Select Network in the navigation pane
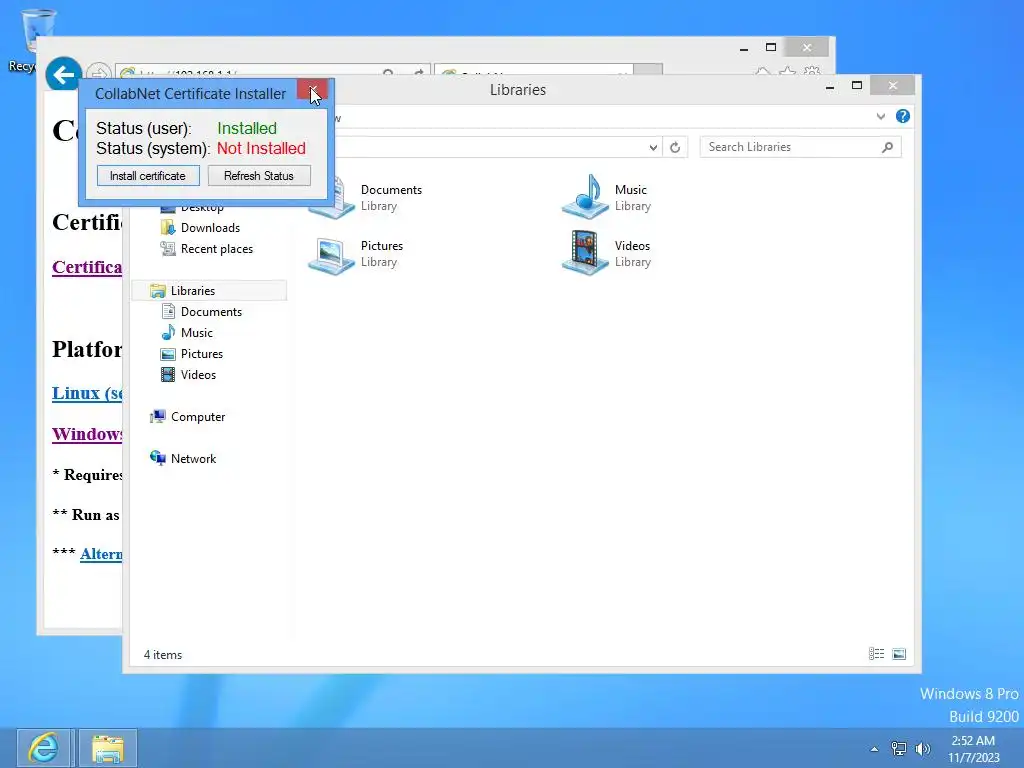 click(x=193, y=458)
